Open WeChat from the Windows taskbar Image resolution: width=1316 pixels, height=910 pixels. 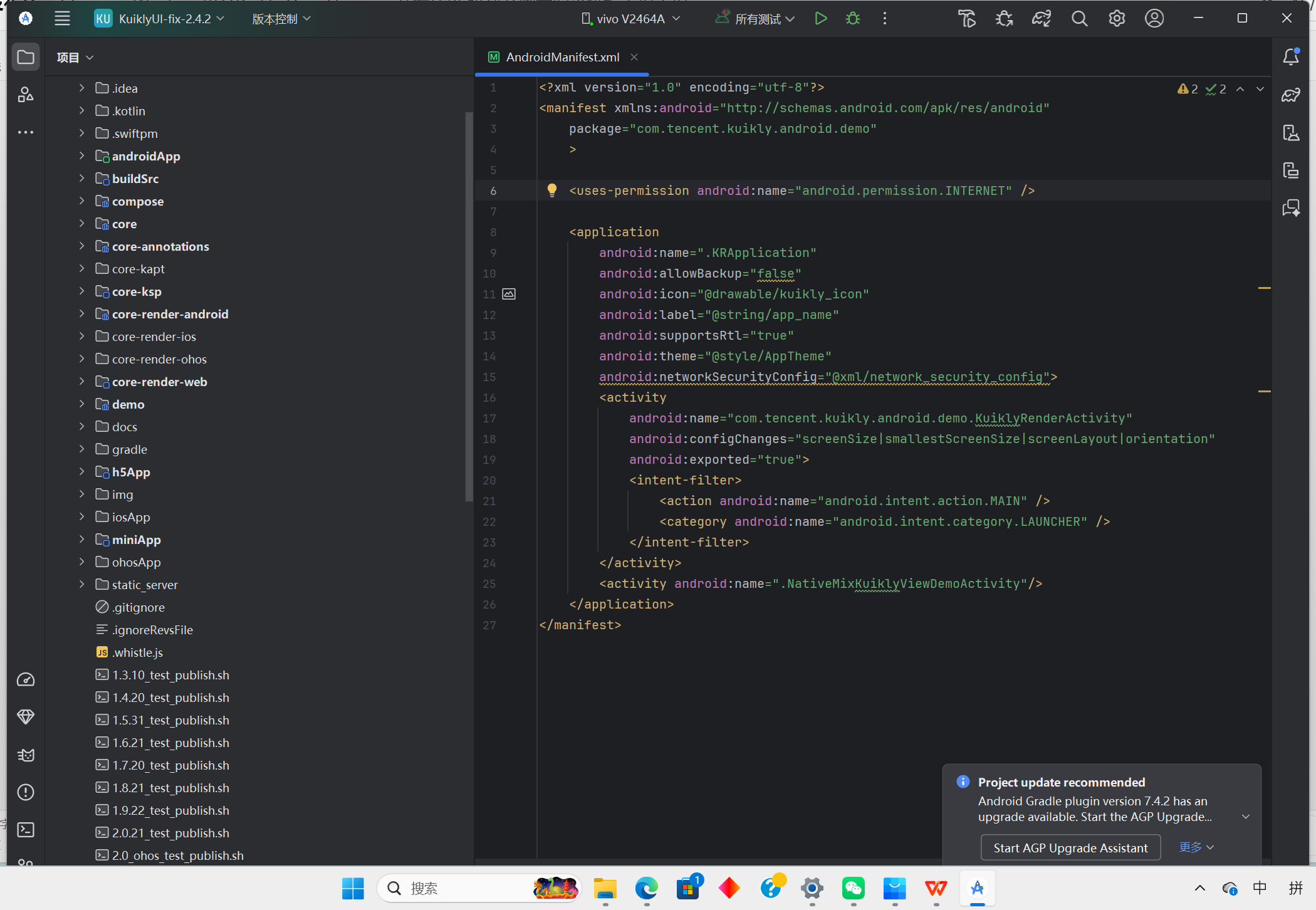click(x=854, y=888)
